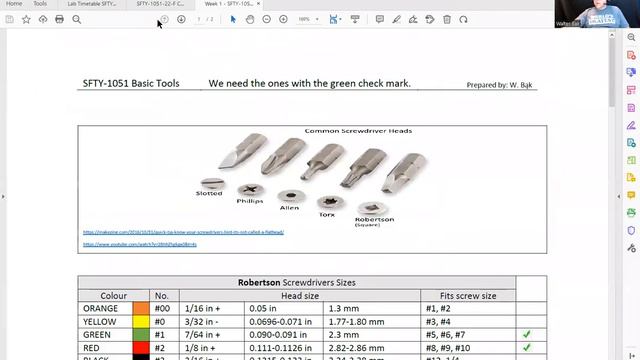Open the Organize Pages sidebar tool
Image resolution: width=640 pixels, height=360 pixels.
(631, 90)
